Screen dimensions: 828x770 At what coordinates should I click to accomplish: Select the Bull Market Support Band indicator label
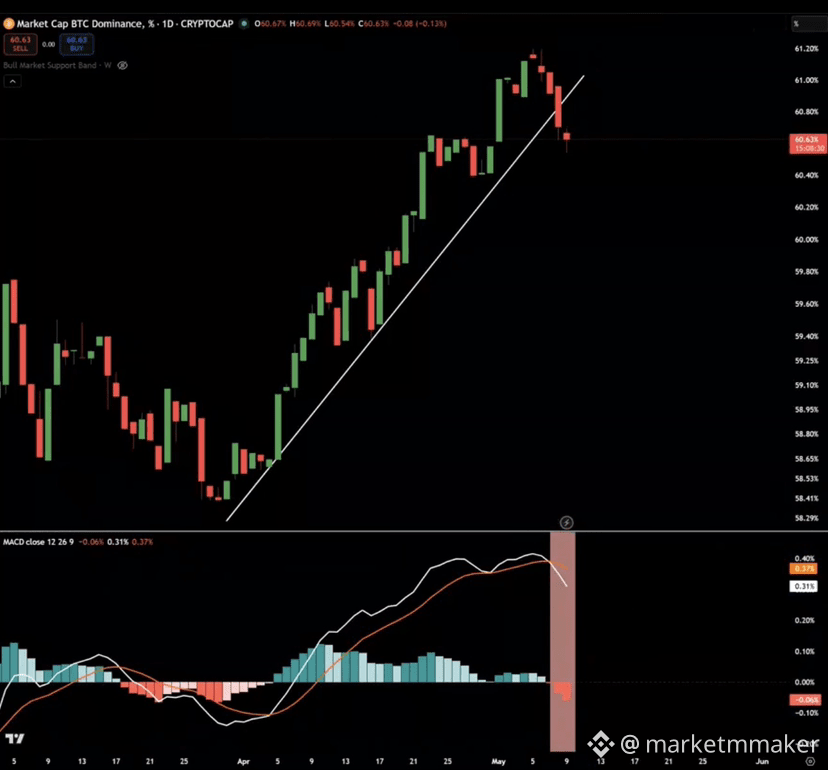coord(57,65)
